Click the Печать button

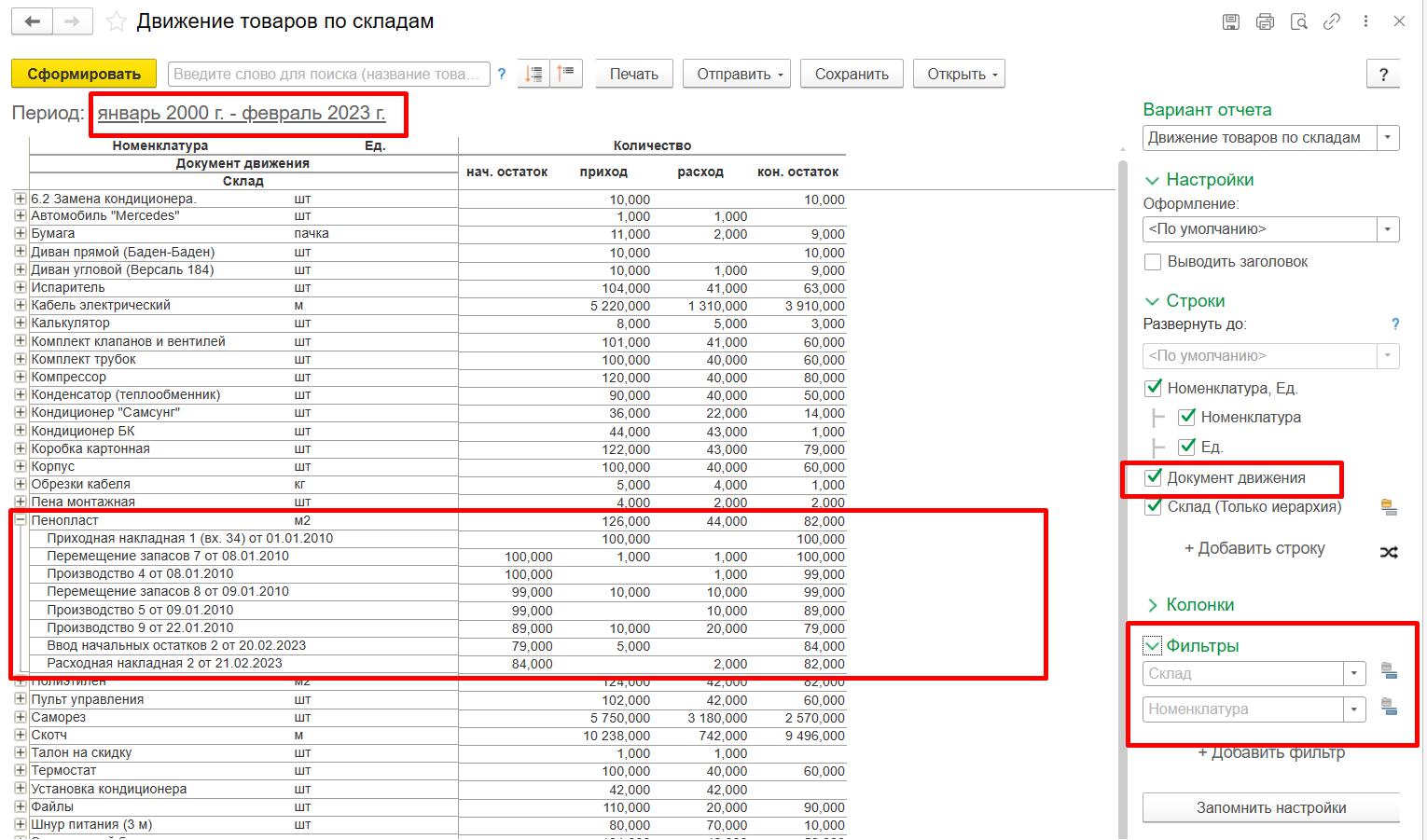point(634,73)
